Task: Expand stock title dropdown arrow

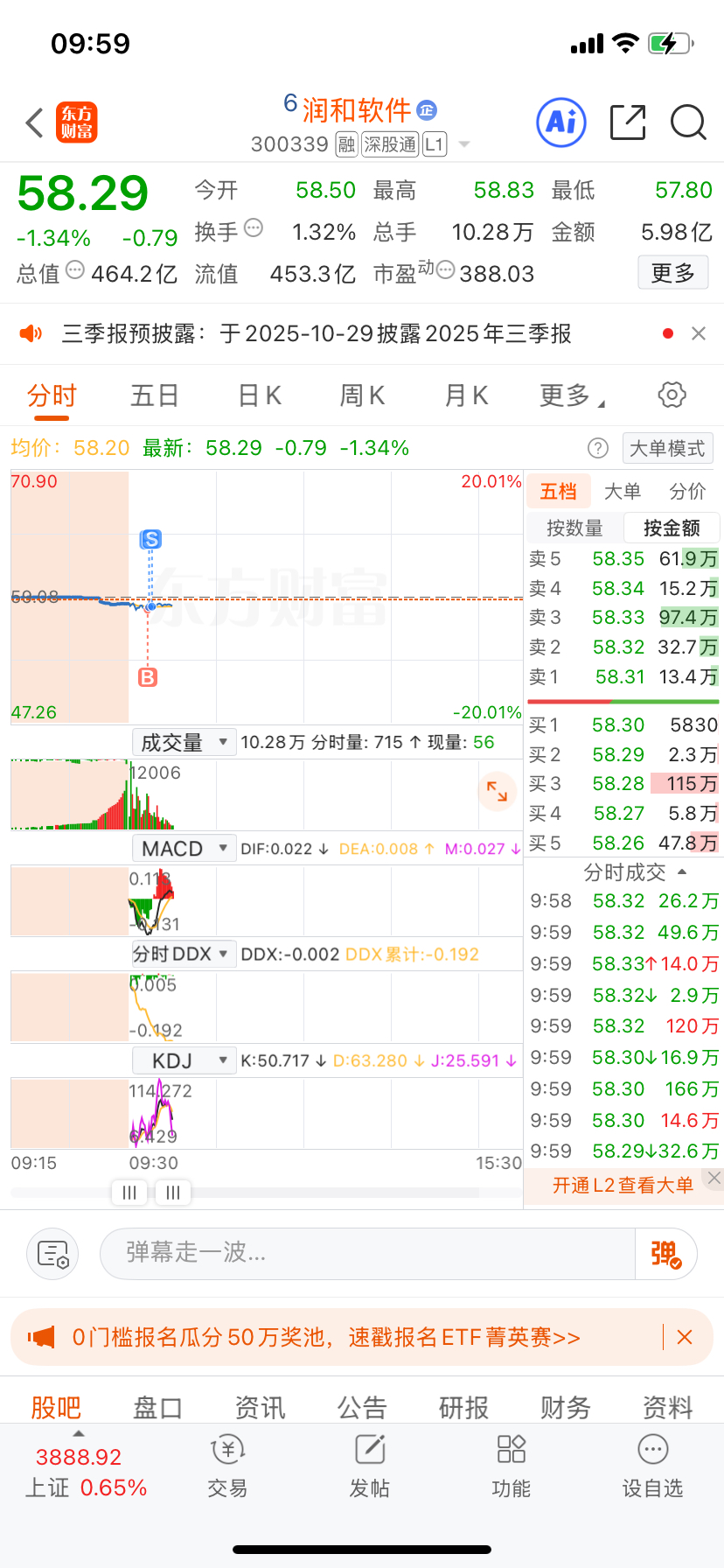Action: [464, 144]
